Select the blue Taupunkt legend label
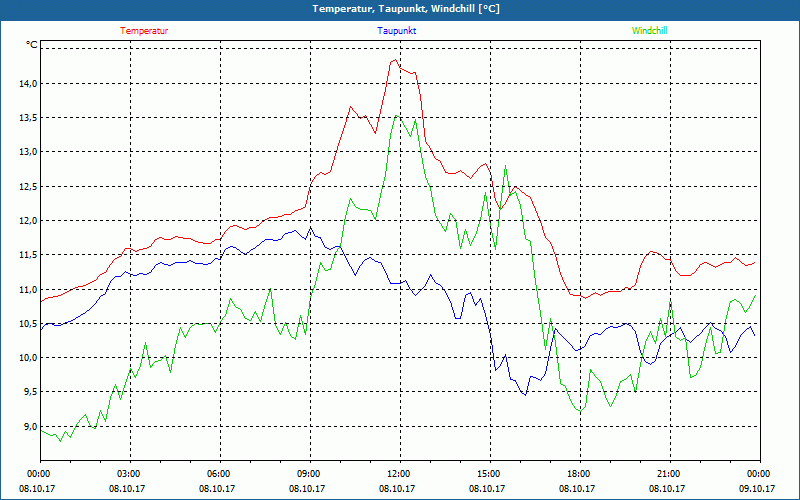 tap(396, 31)
